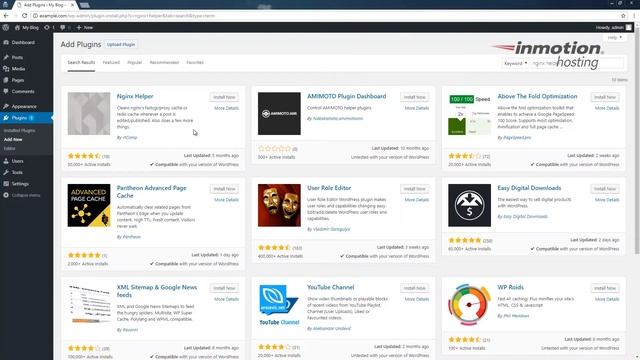Click the Above The Fold Optimization thumbnail
Image resolution: width=640 pixels, height=360 pixels.
(469, 113)
